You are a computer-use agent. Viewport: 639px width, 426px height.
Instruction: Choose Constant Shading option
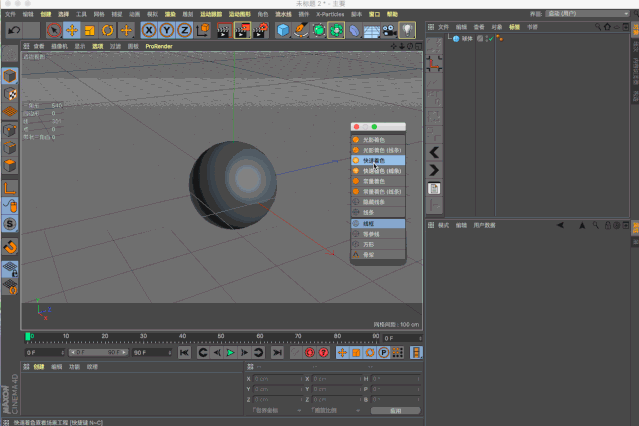coord(378,181)
